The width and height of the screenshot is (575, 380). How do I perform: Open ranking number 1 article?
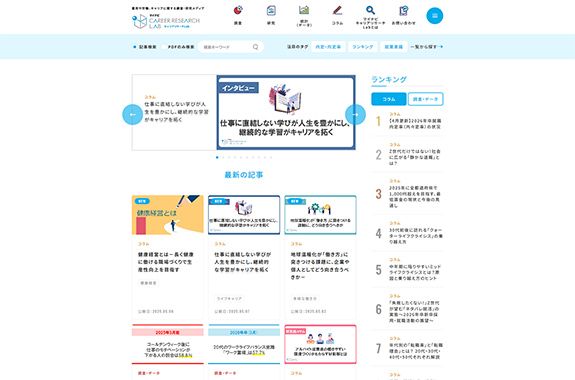(407, 121)
